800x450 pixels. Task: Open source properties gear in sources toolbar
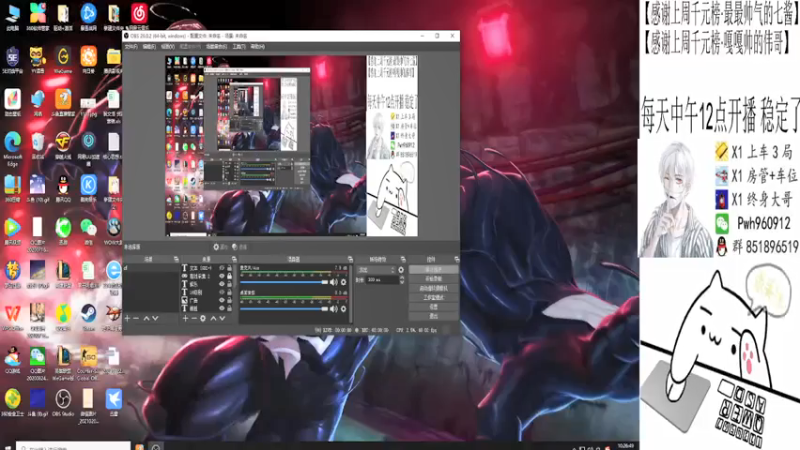pos(203,318)
